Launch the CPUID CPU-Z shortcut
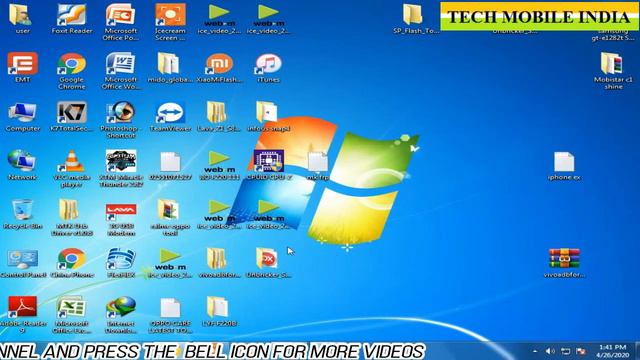The height and width of the screenshot is (360, 640). pyautogui.click(x=269, y=162)
